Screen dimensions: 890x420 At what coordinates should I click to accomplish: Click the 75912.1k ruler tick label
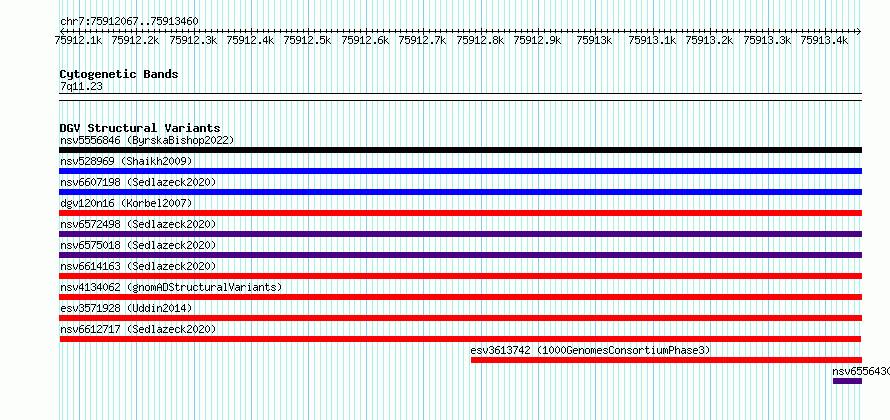[x=79, y=40]
